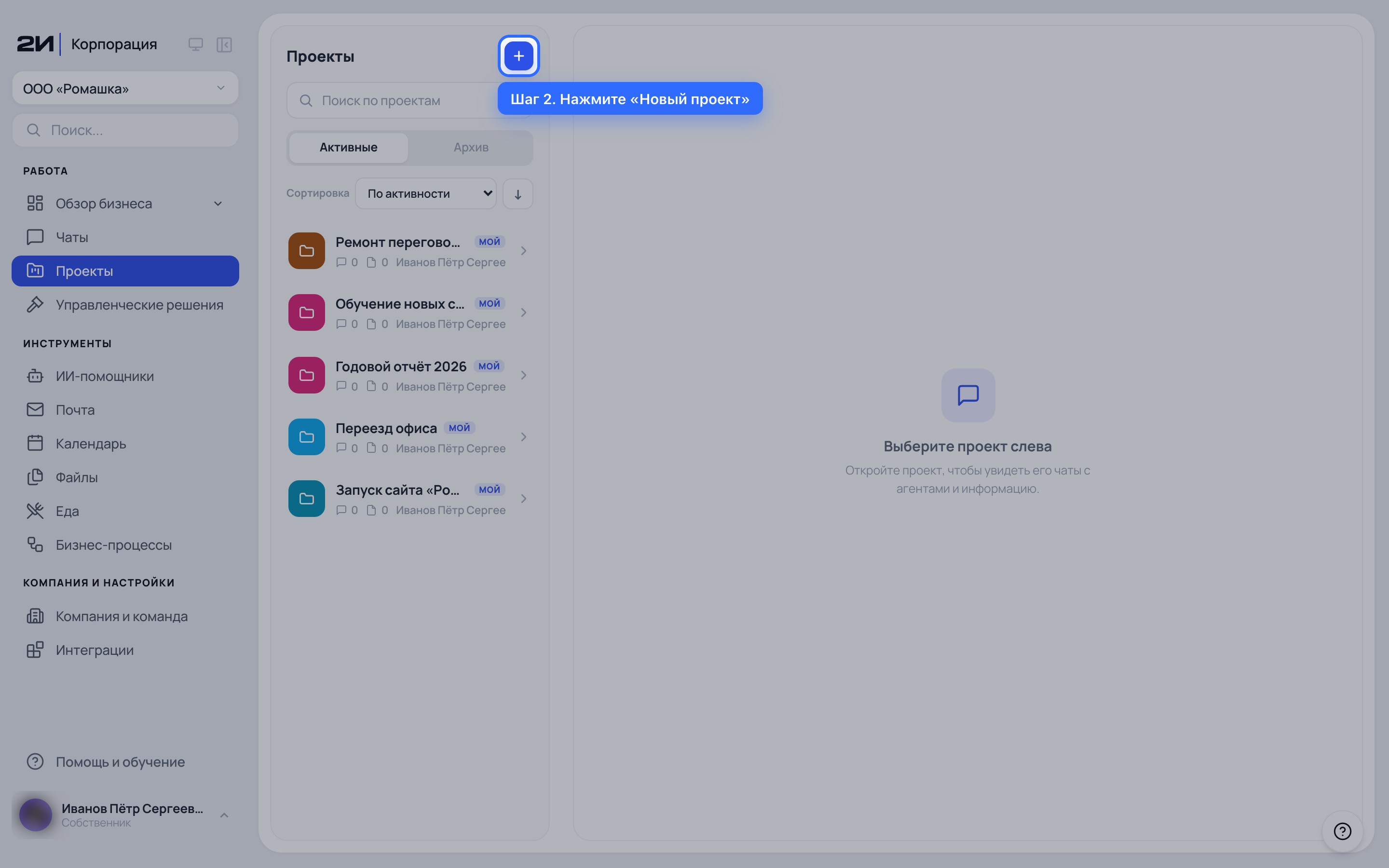Click the brown folder icon of Ремонт project

point(307,251)
